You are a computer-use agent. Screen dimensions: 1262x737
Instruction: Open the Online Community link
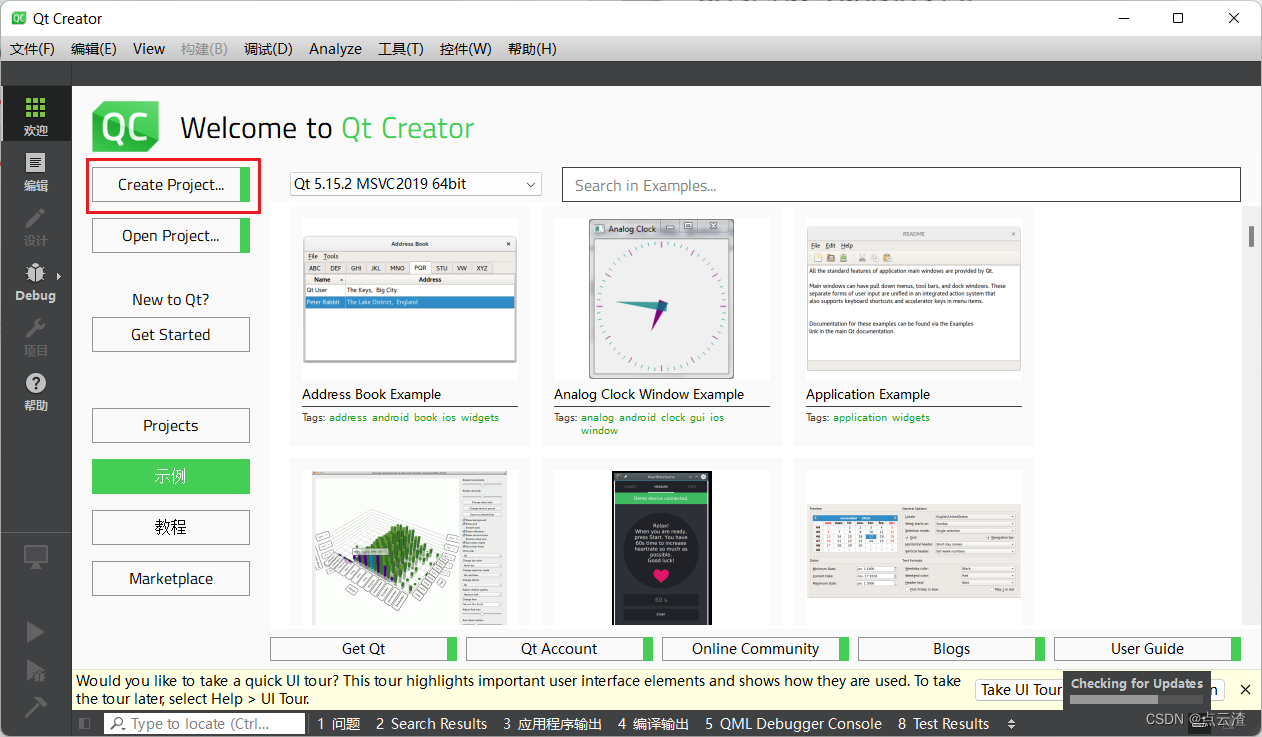(x=756, y=649)
